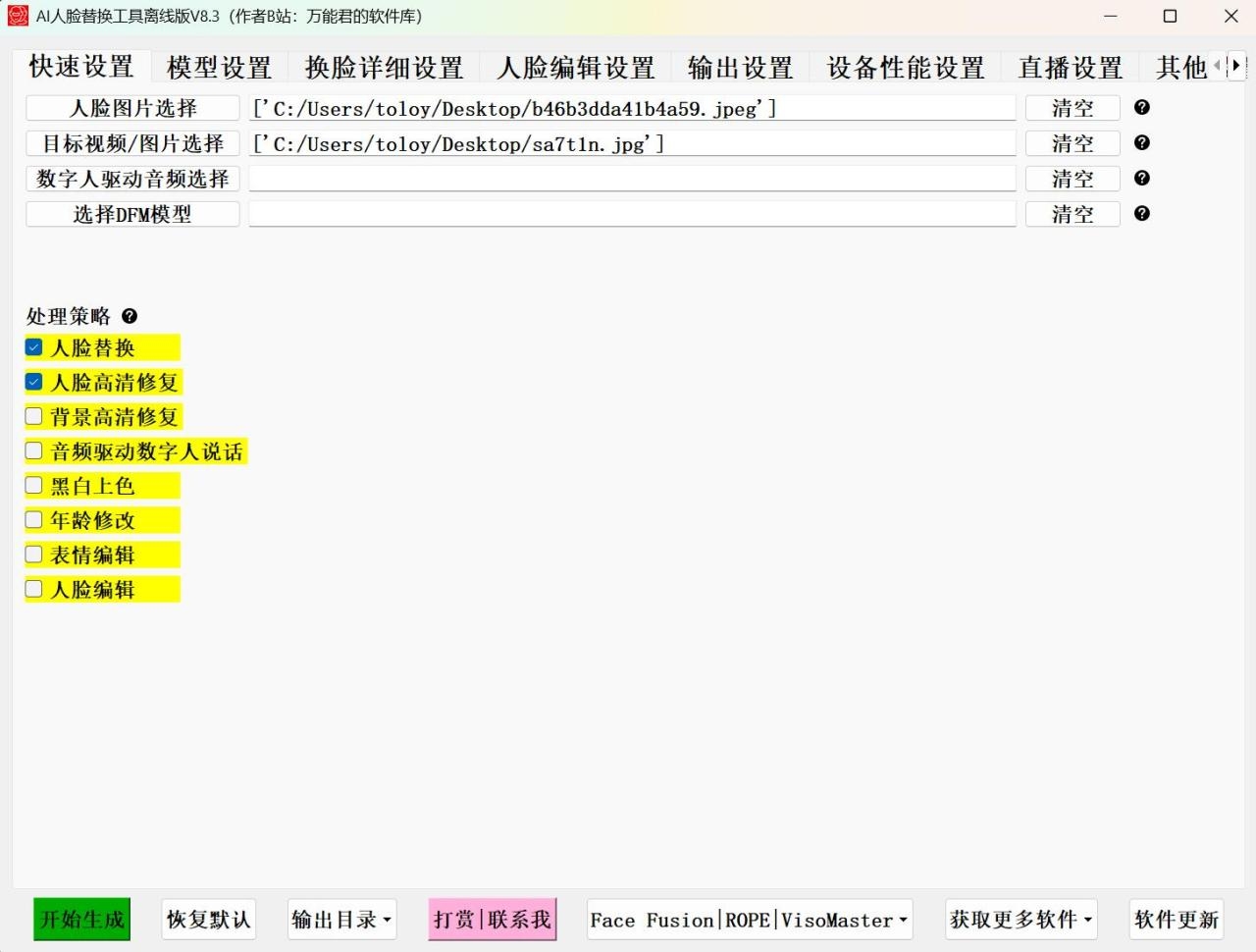Enable 音频驱动数字人说话 checkbox

pos(33,450)
